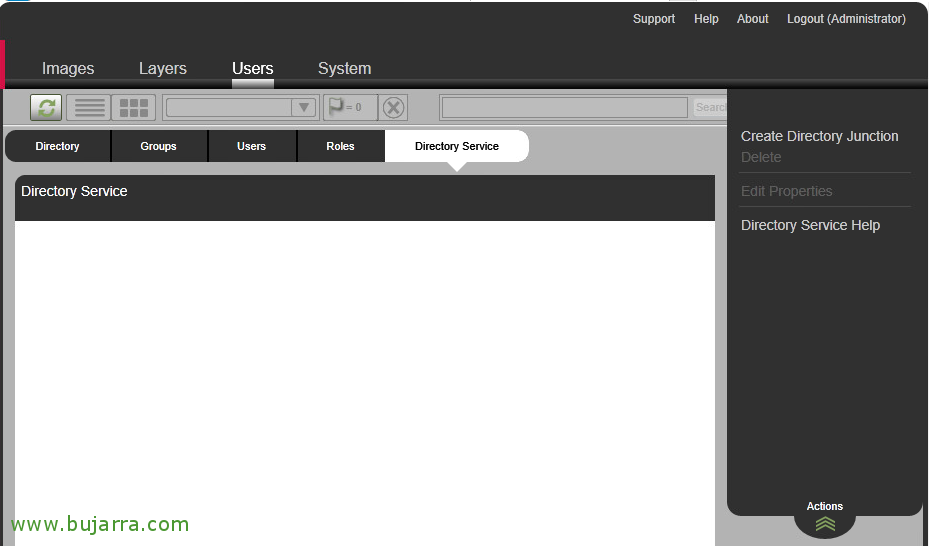Viewport: 929px width, 546px height.
Task: Select the Roles sub-tab
Action: (340, 146)
